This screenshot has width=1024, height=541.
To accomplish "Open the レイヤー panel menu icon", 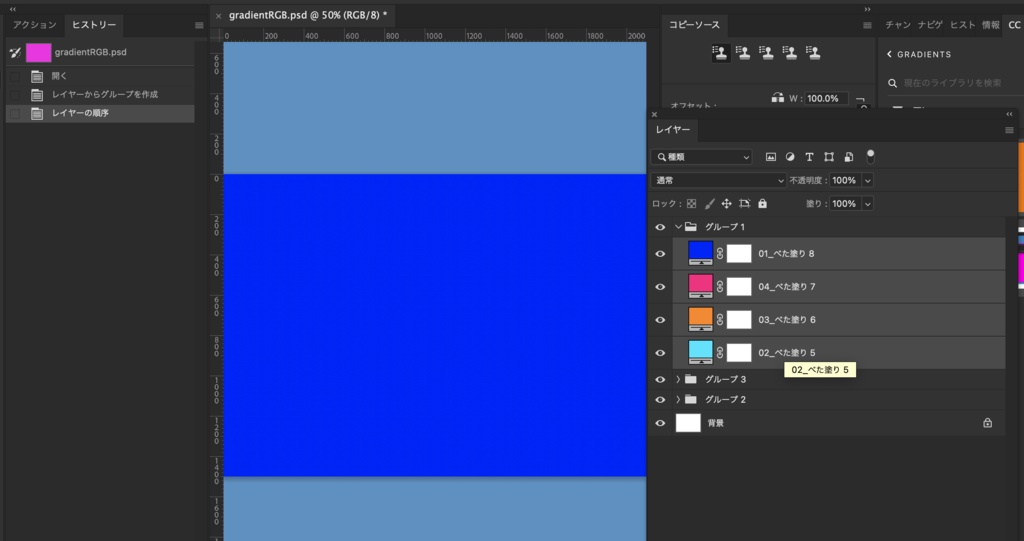I will coord(1009,131).
